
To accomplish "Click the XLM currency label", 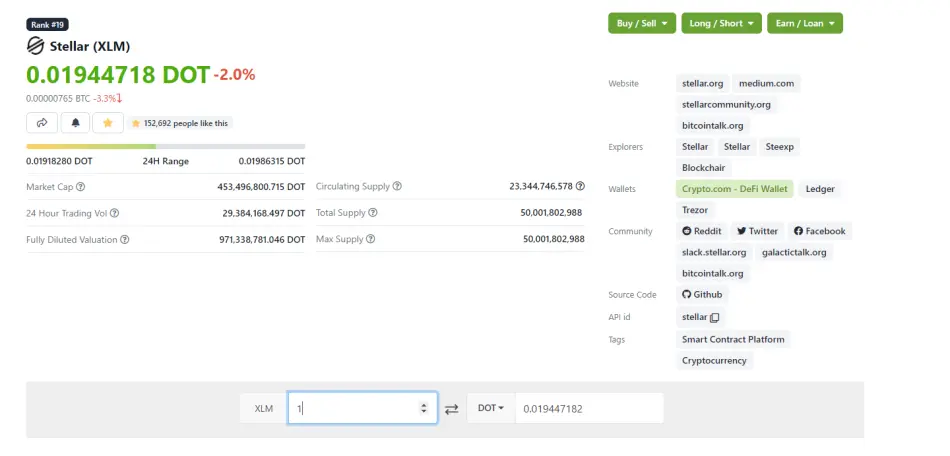I will coord(264,409).
